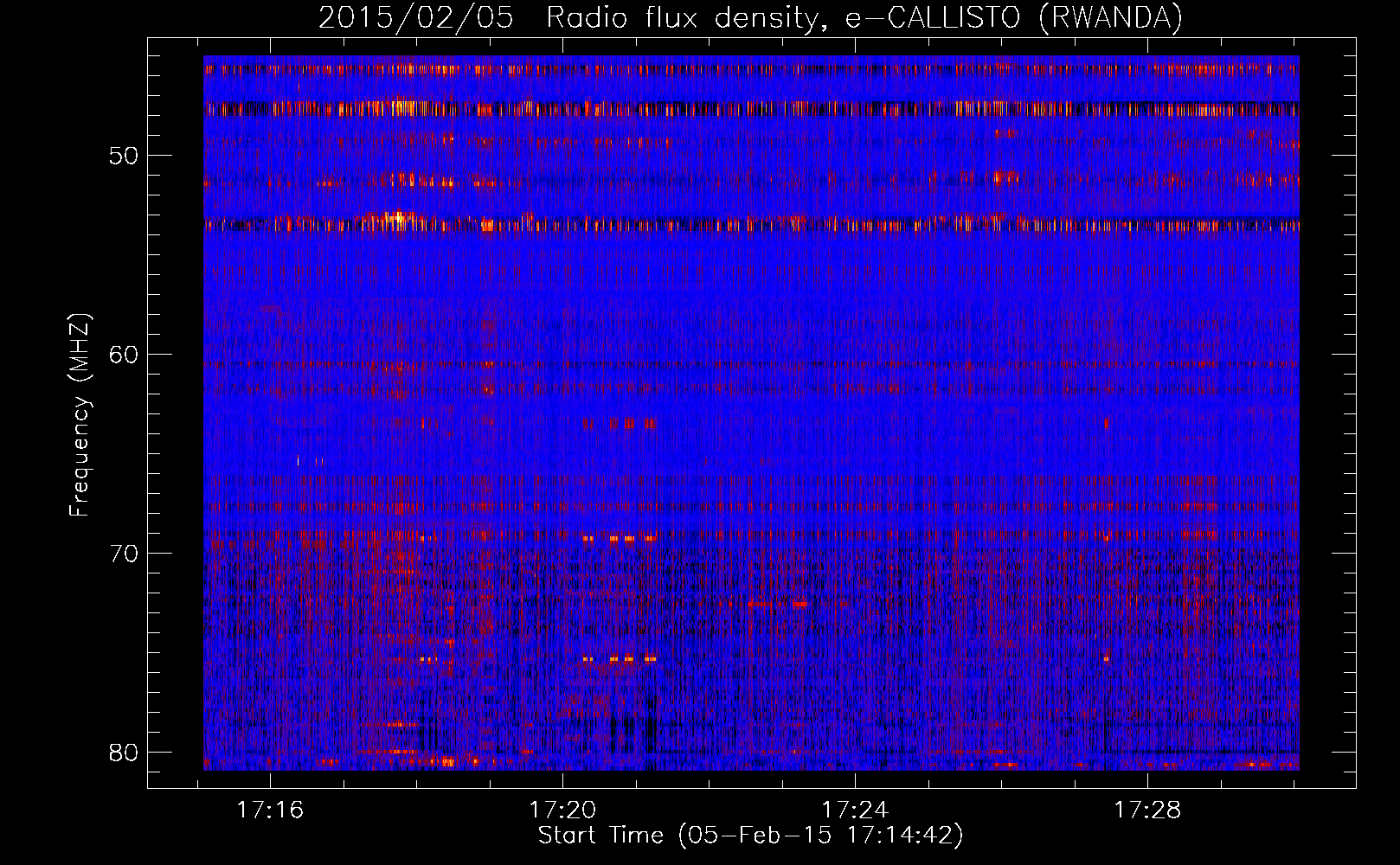The height and width of the screenshot is (865, 1400).
Task: Click the x-axis label 'Start Time (05-Feb-15 17:14:42)'
Action: (750, 836)
